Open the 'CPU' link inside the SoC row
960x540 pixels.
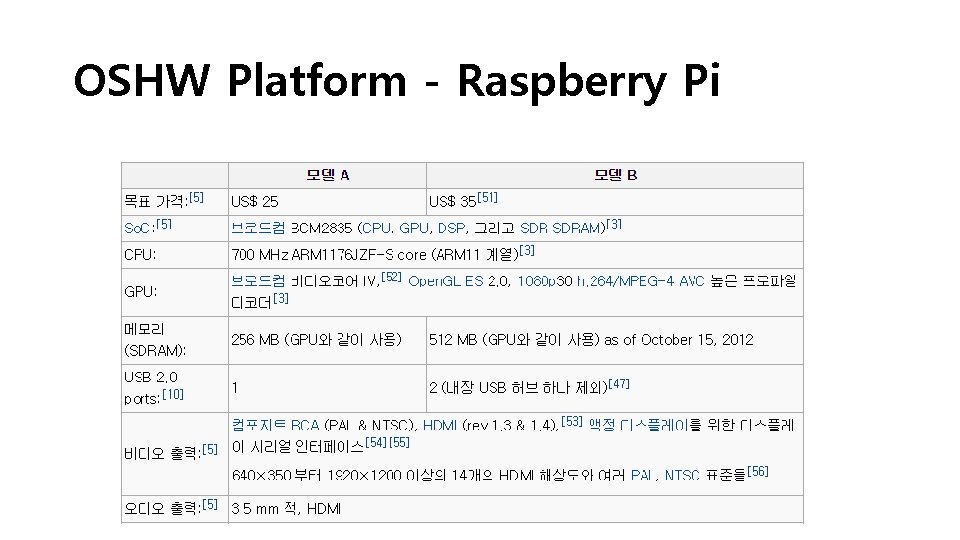tap(377, 228)
